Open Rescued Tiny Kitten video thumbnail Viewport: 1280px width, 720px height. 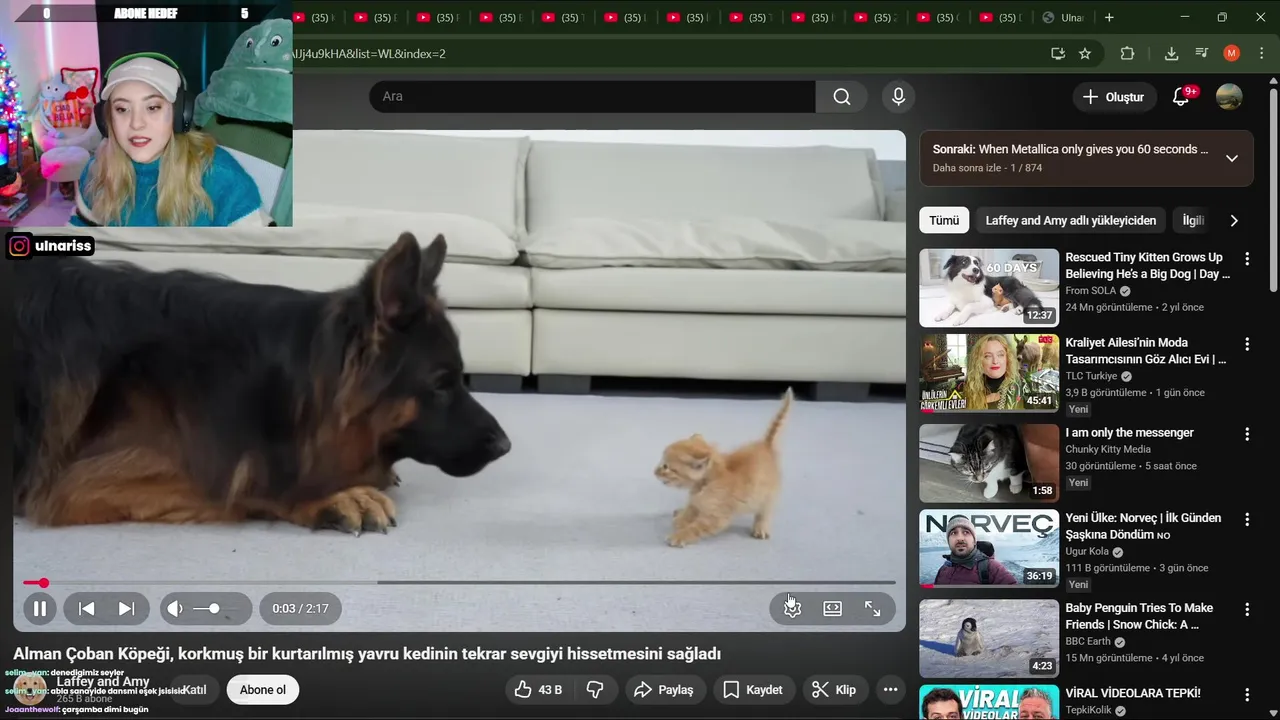point(989,288)
